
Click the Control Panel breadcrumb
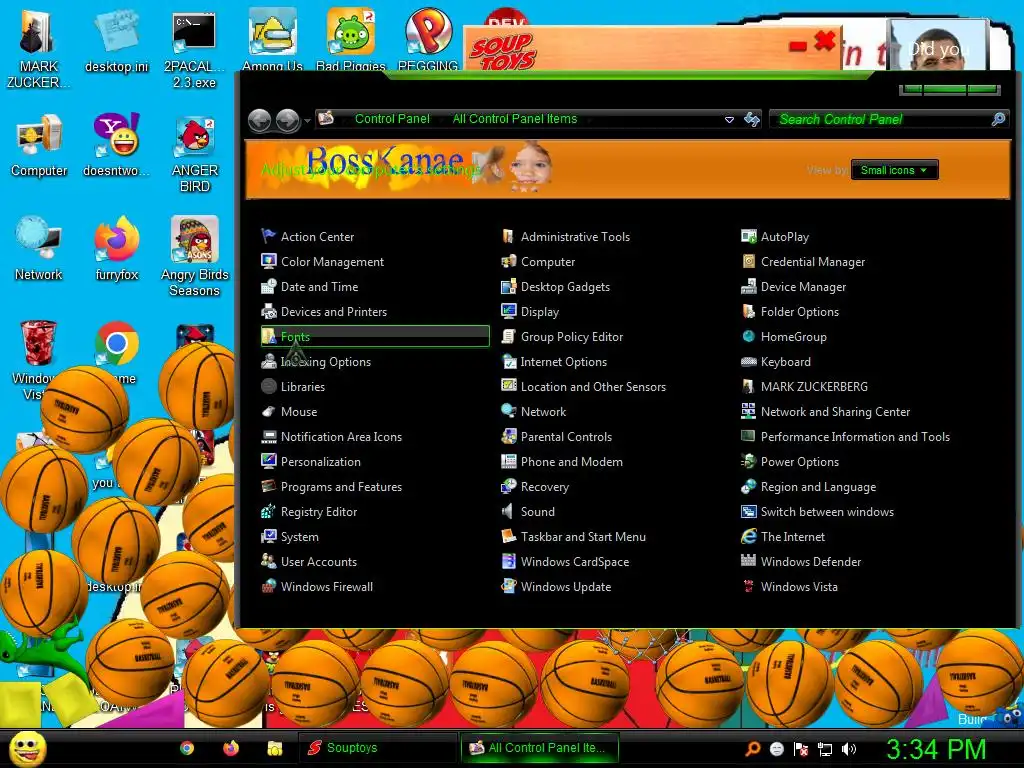[392, 119]
